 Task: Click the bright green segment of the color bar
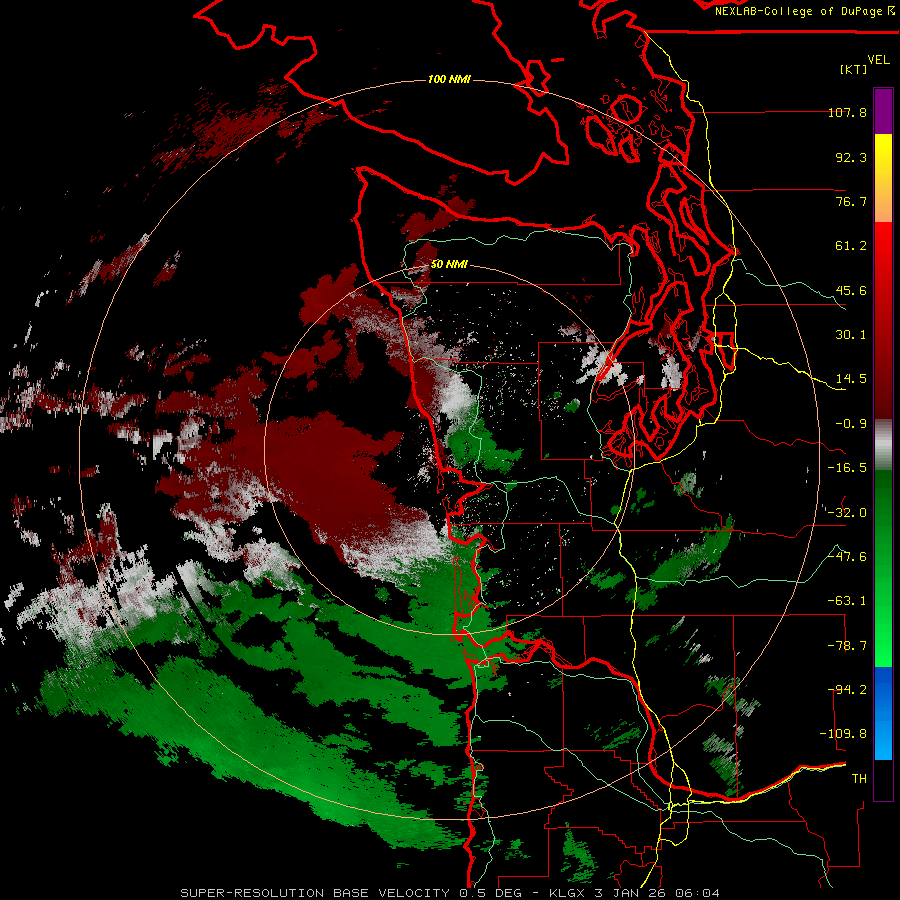click(883, 568)
